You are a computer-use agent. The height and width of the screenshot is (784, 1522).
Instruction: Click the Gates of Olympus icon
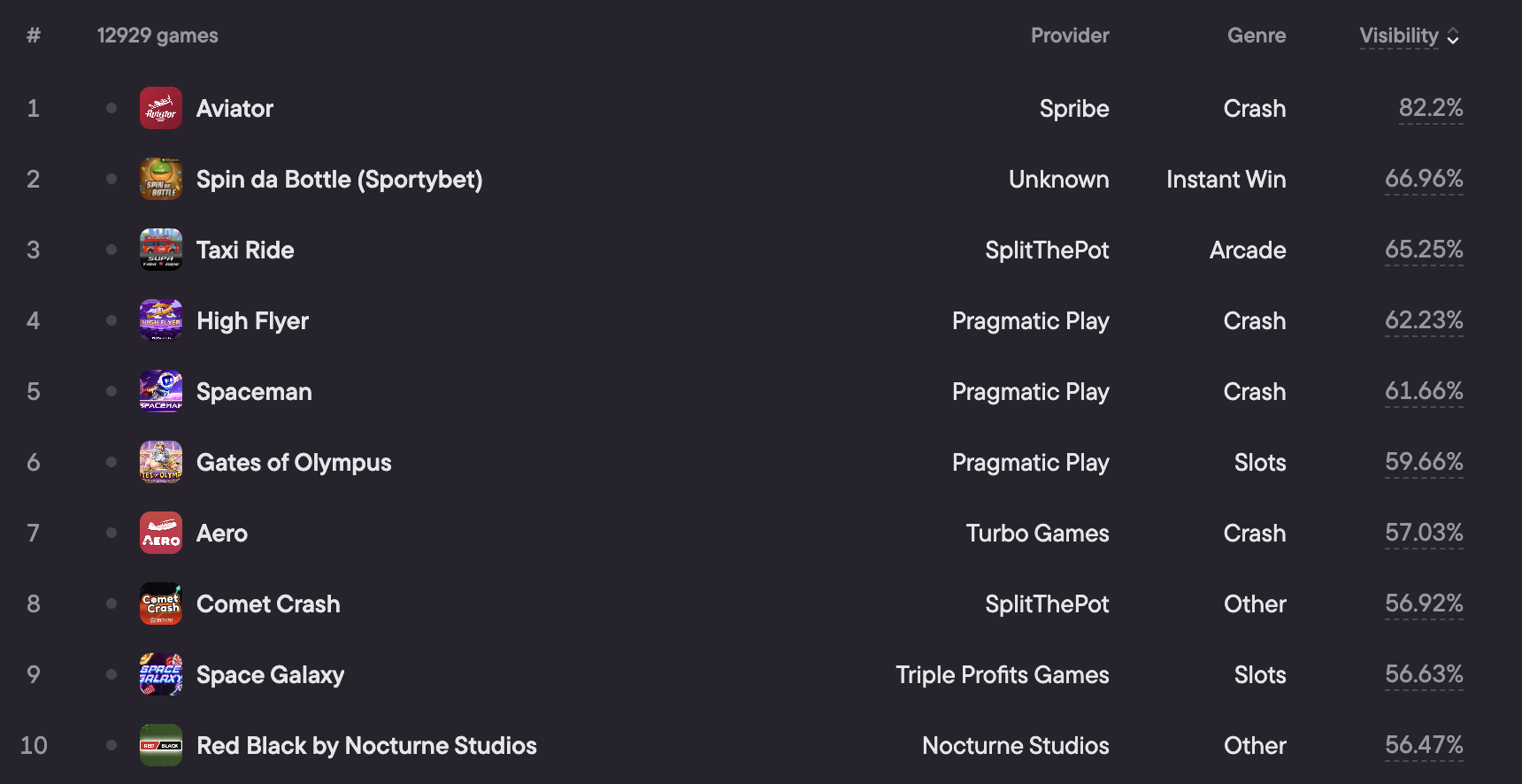coord(161,462)
